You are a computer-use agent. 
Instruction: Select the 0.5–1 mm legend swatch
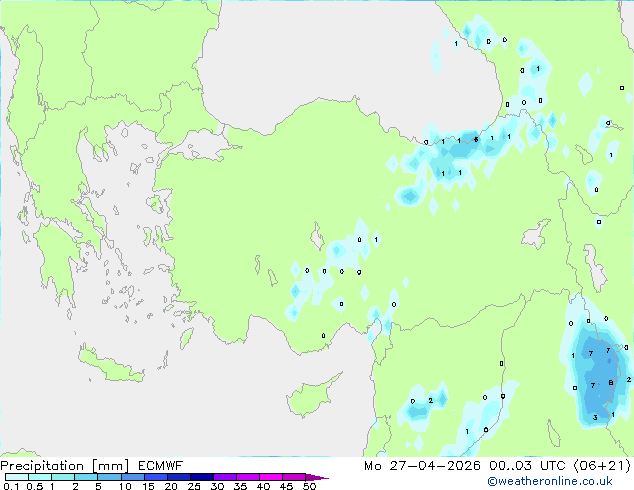click(40, 477)
